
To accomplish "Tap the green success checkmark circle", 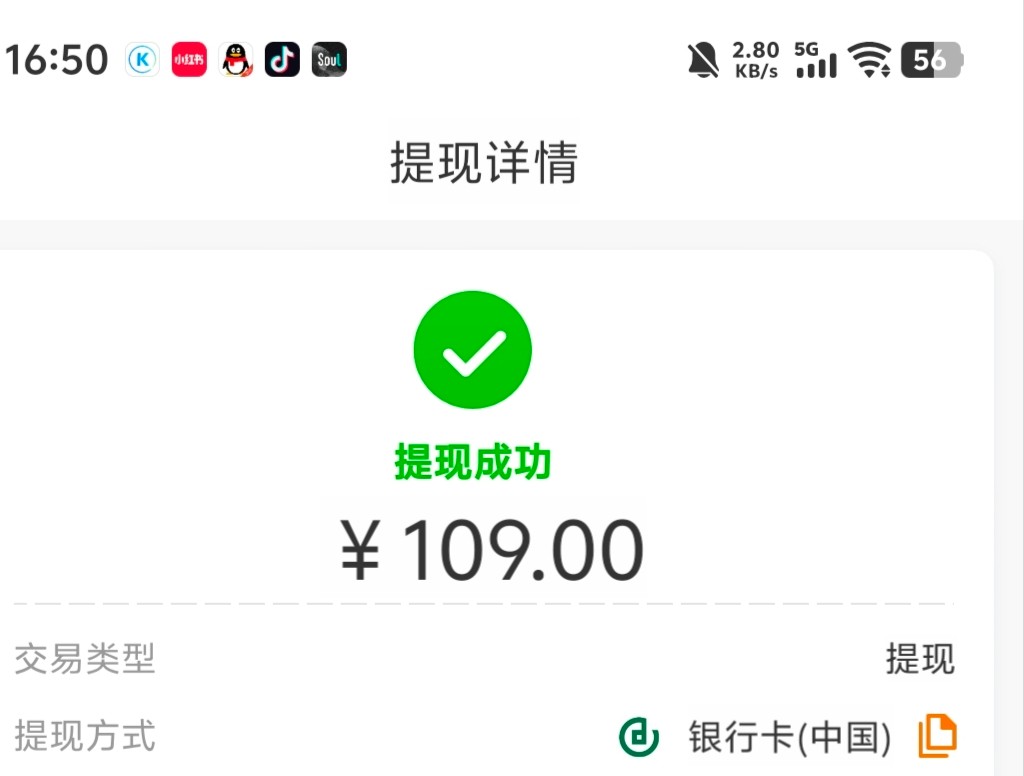I will click(473, 349).
